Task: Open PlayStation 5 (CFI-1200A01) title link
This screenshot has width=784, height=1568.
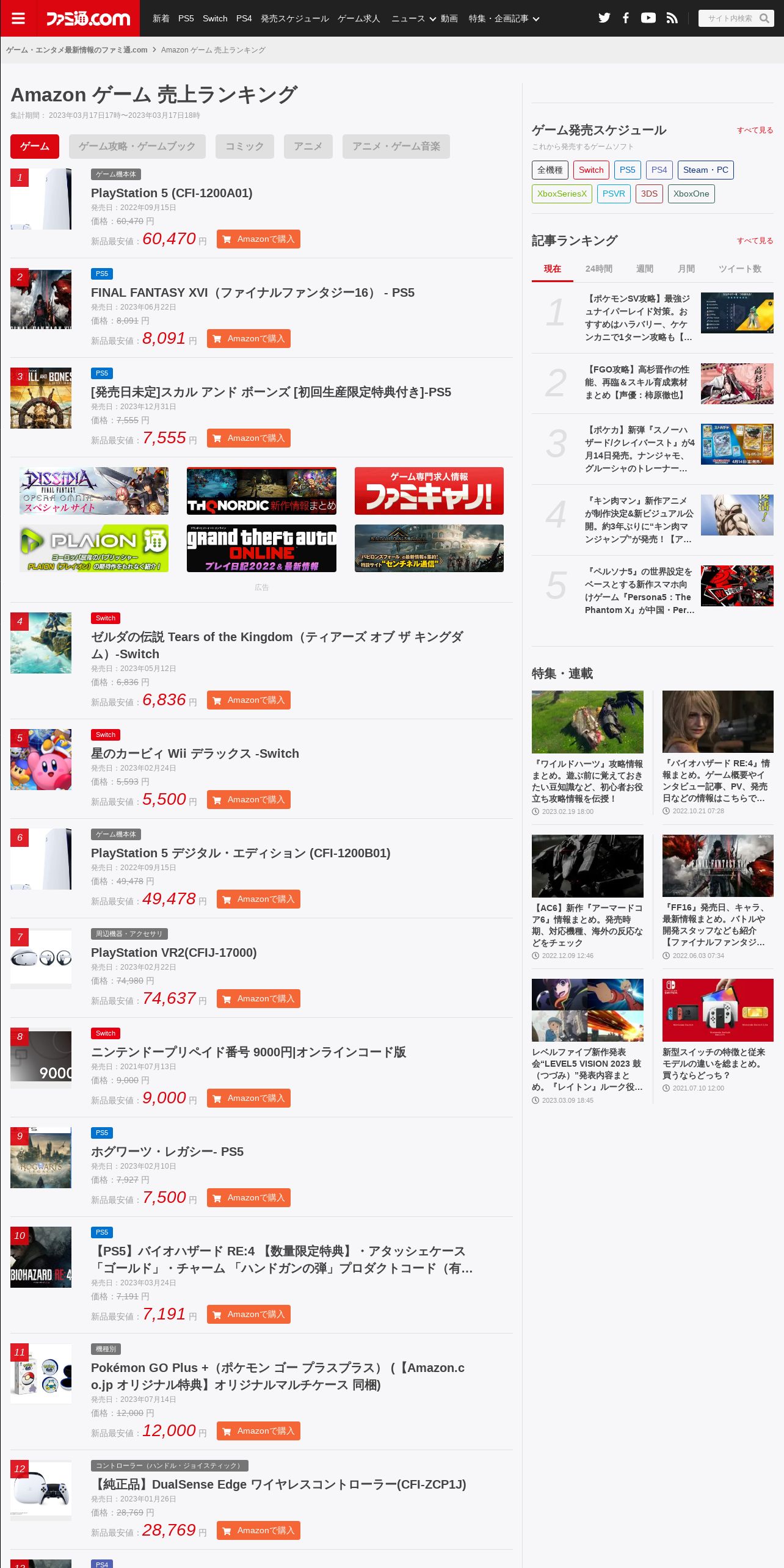Action: (172, 193)
